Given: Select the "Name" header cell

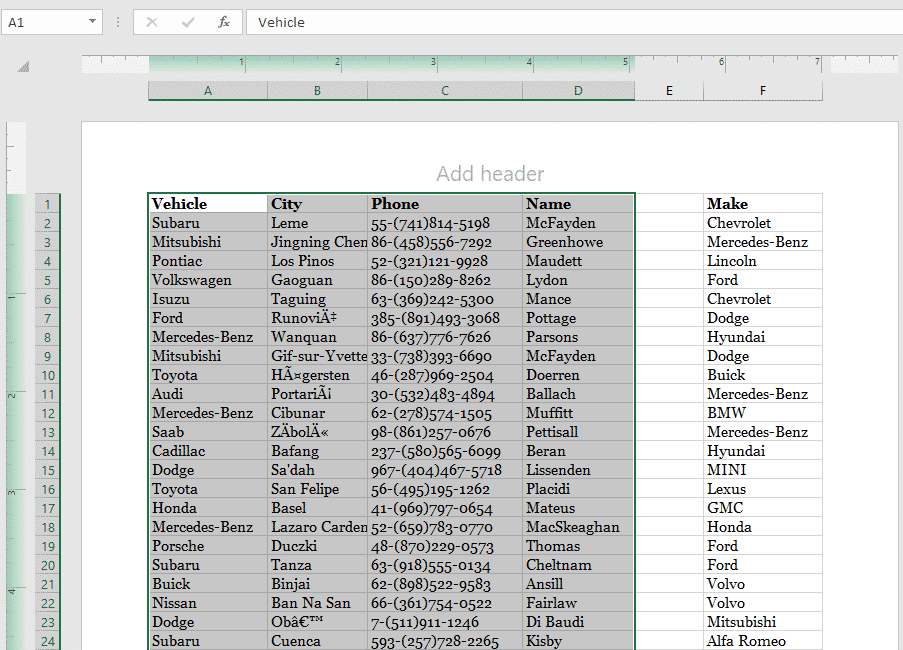Looking at the screenshot, I should [x=578, y=204].
